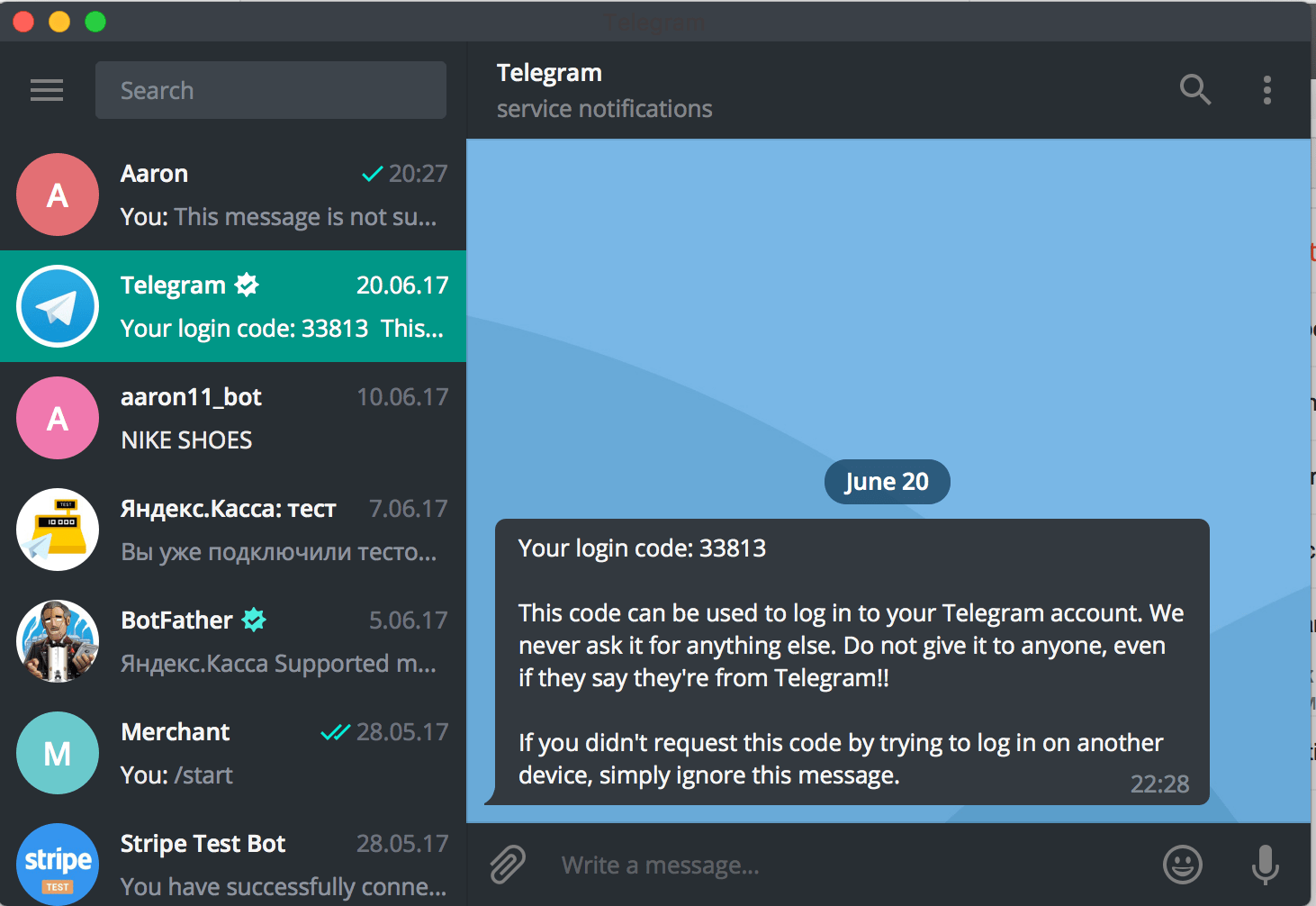Click Aaron's red avatar
The height and width of the screenshot is (906, 1316).
[58, 195]
